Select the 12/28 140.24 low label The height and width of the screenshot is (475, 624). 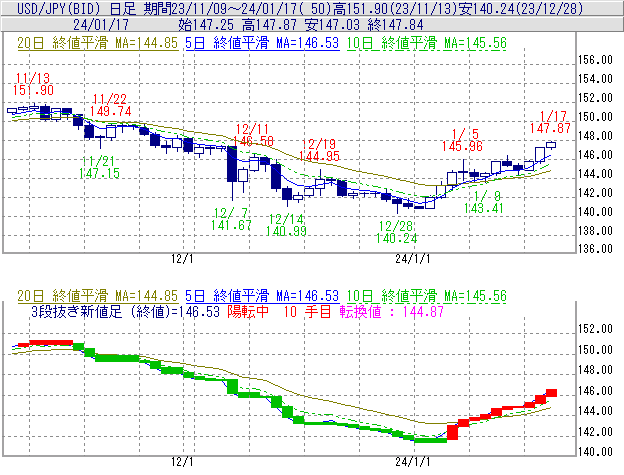pos(396,232)
